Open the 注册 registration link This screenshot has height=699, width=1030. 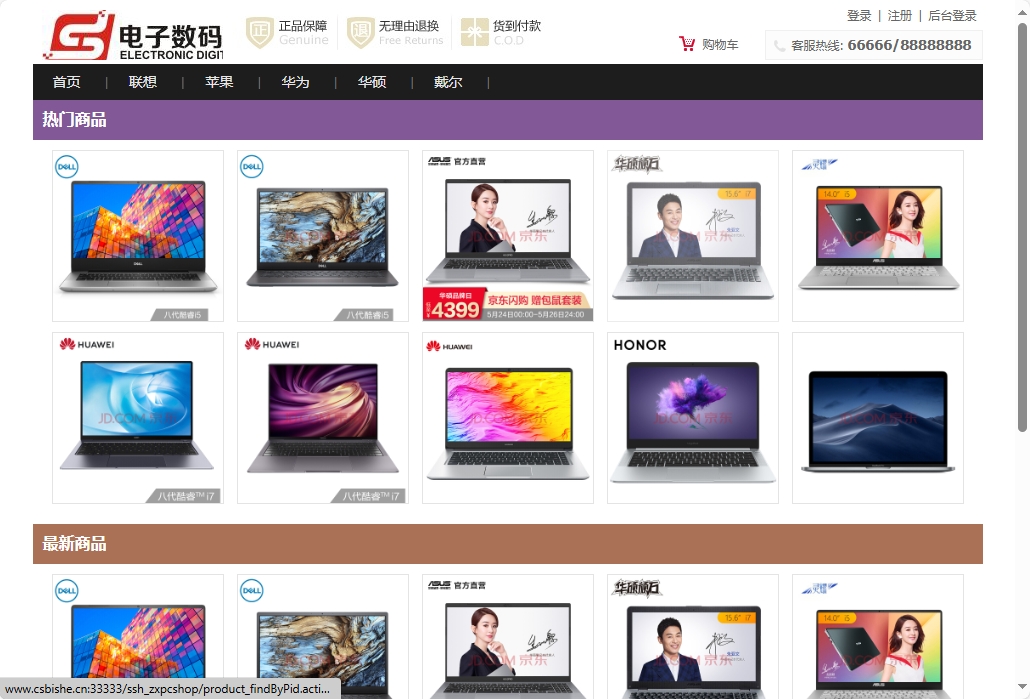click(898, 16)
